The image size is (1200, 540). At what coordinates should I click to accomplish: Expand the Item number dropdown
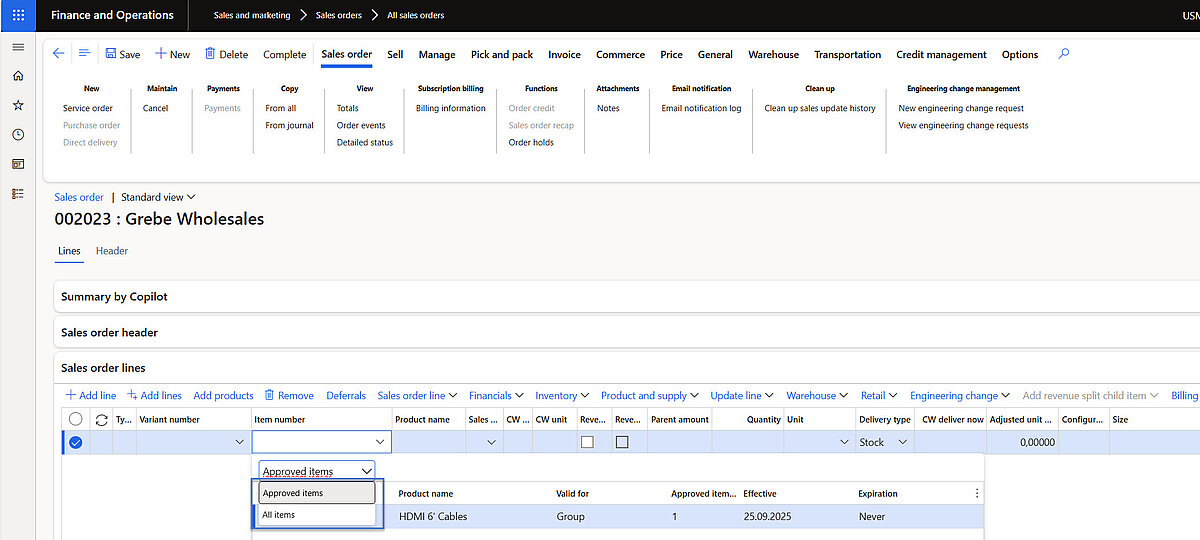click(380, 442)
